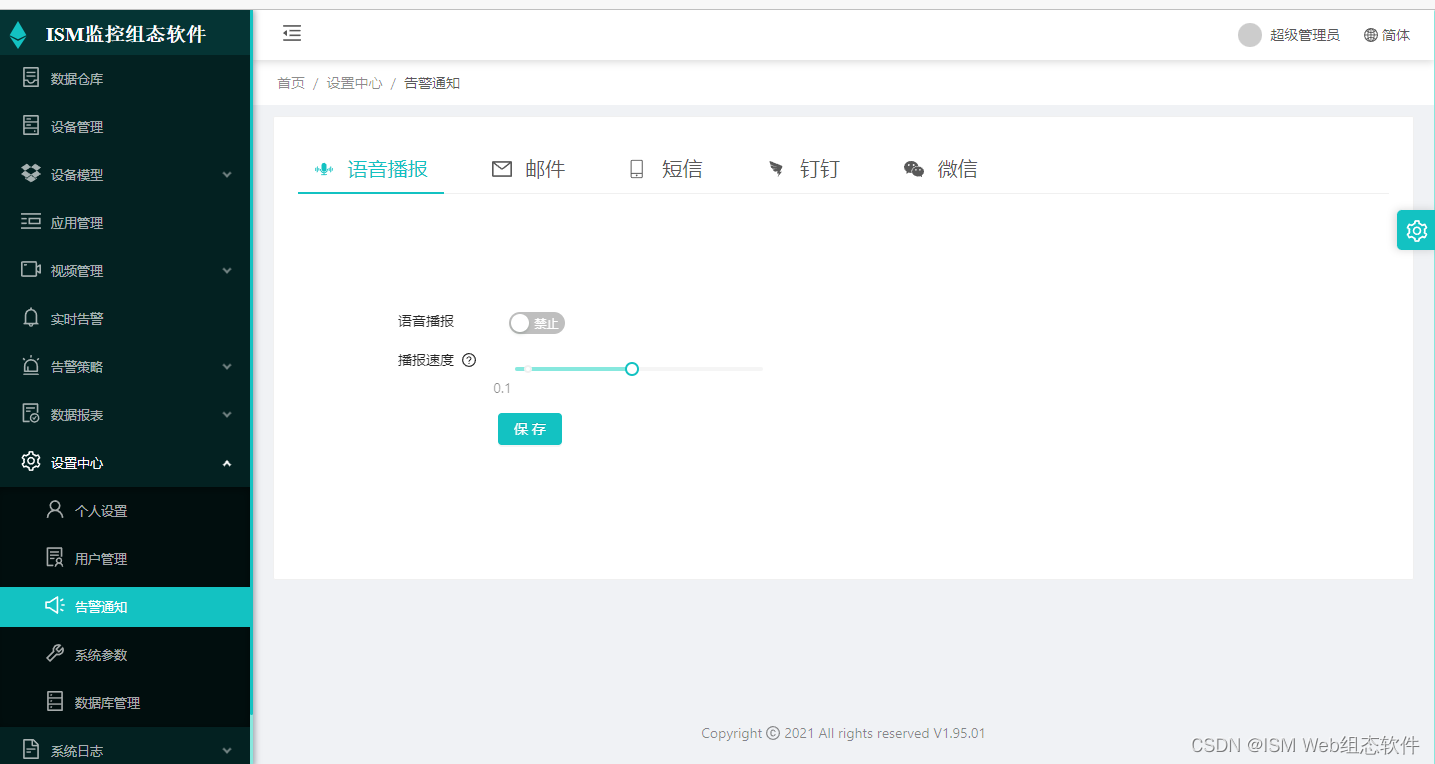Image resolution: width=1435 pixels, height=764 pixels.
Task: Open 用户管理 in the sidebar
Action: pyautogui.click(x=125, y=559)
